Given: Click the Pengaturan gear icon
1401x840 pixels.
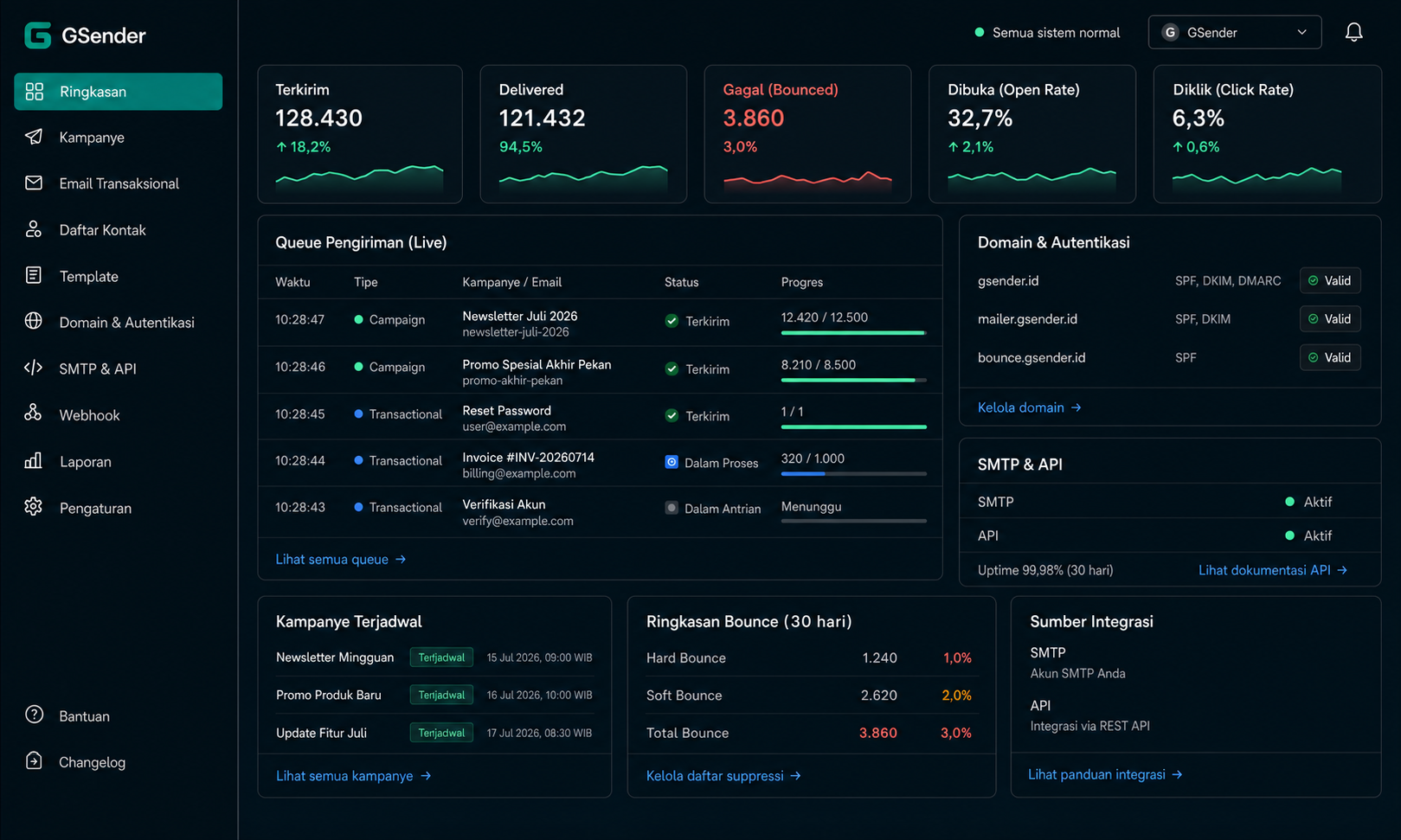Looking at the screenshot, I should point(34,507).
